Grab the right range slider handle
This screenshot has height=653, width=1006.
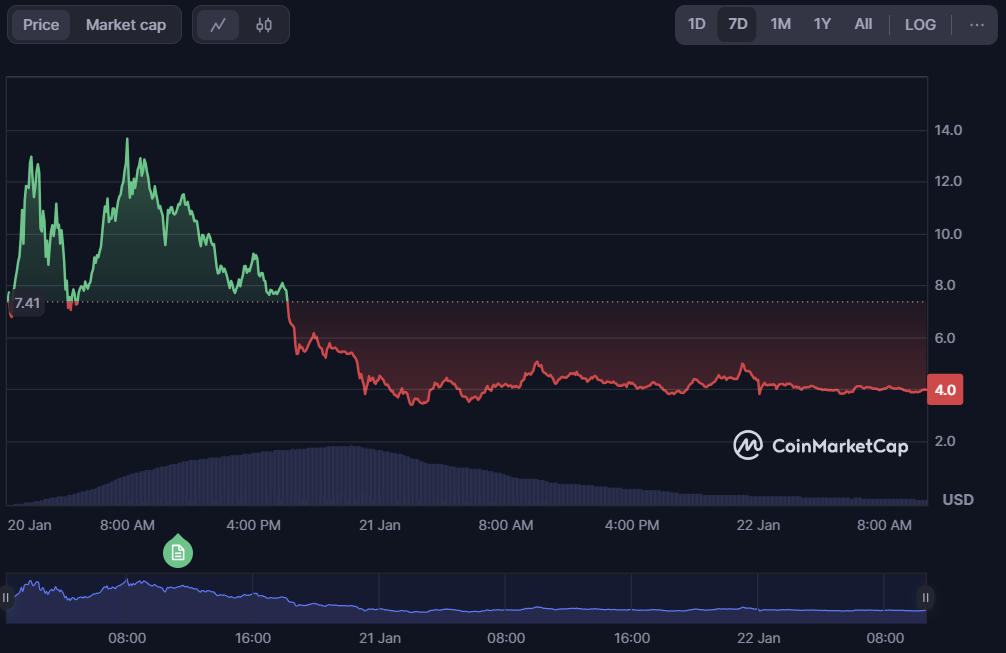point(926,598)
